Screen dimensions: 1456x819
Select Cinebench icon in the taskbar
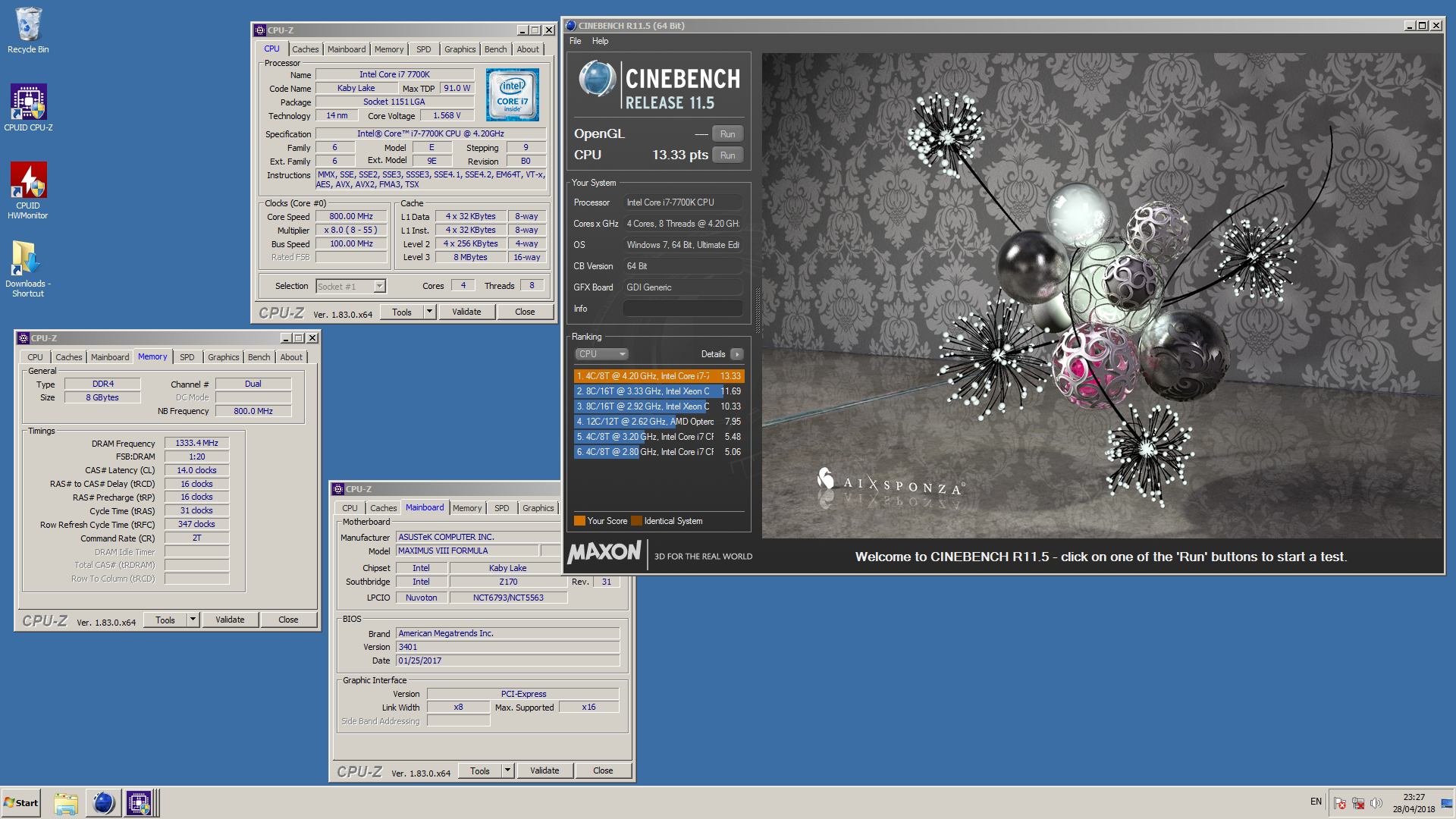coord(103,803)
